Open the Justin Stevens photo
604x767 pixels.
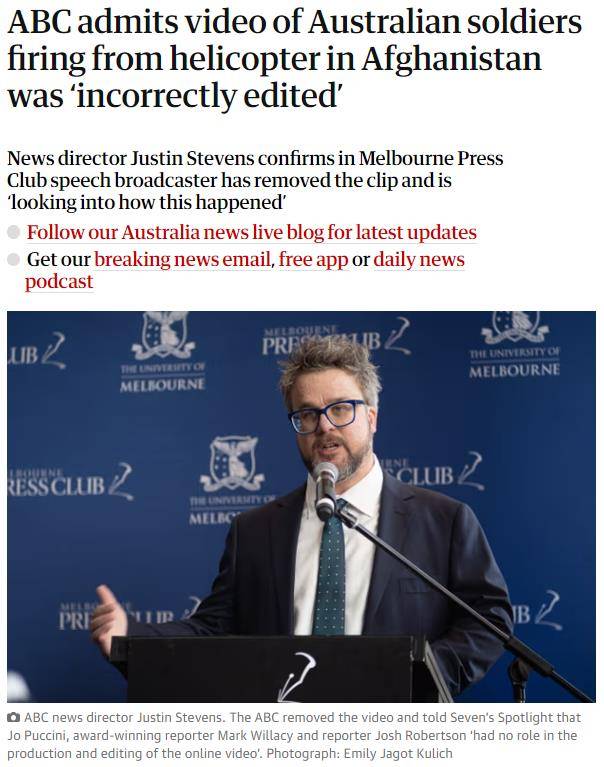coord(301,507)
